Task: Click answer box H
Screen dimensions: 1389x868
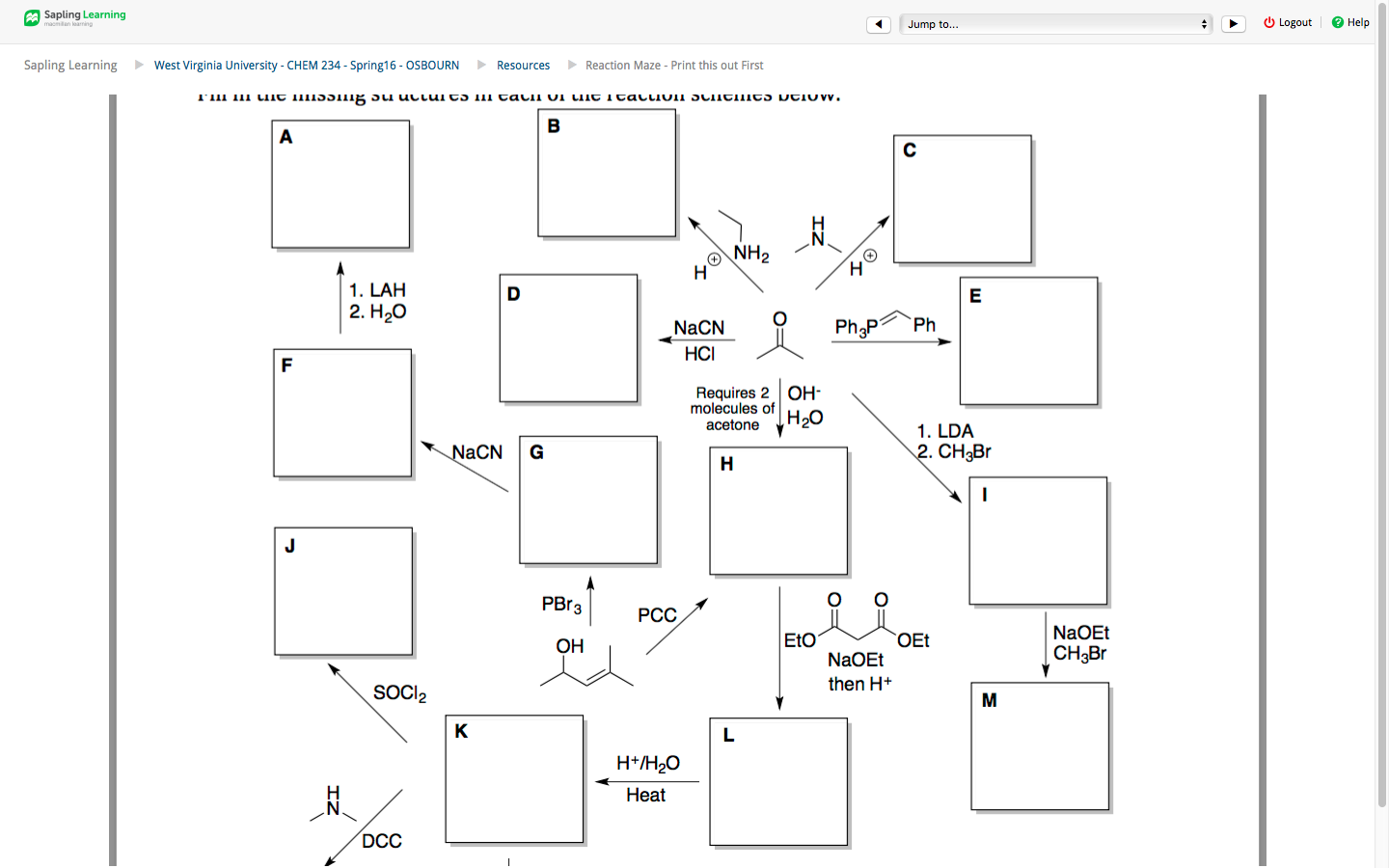Action: pyautogui.click(x=778, y=510)
